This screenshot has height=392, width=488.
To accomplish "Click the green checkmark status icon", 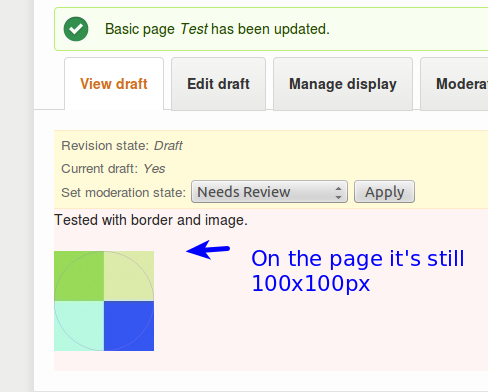I will tap(76, 29).
